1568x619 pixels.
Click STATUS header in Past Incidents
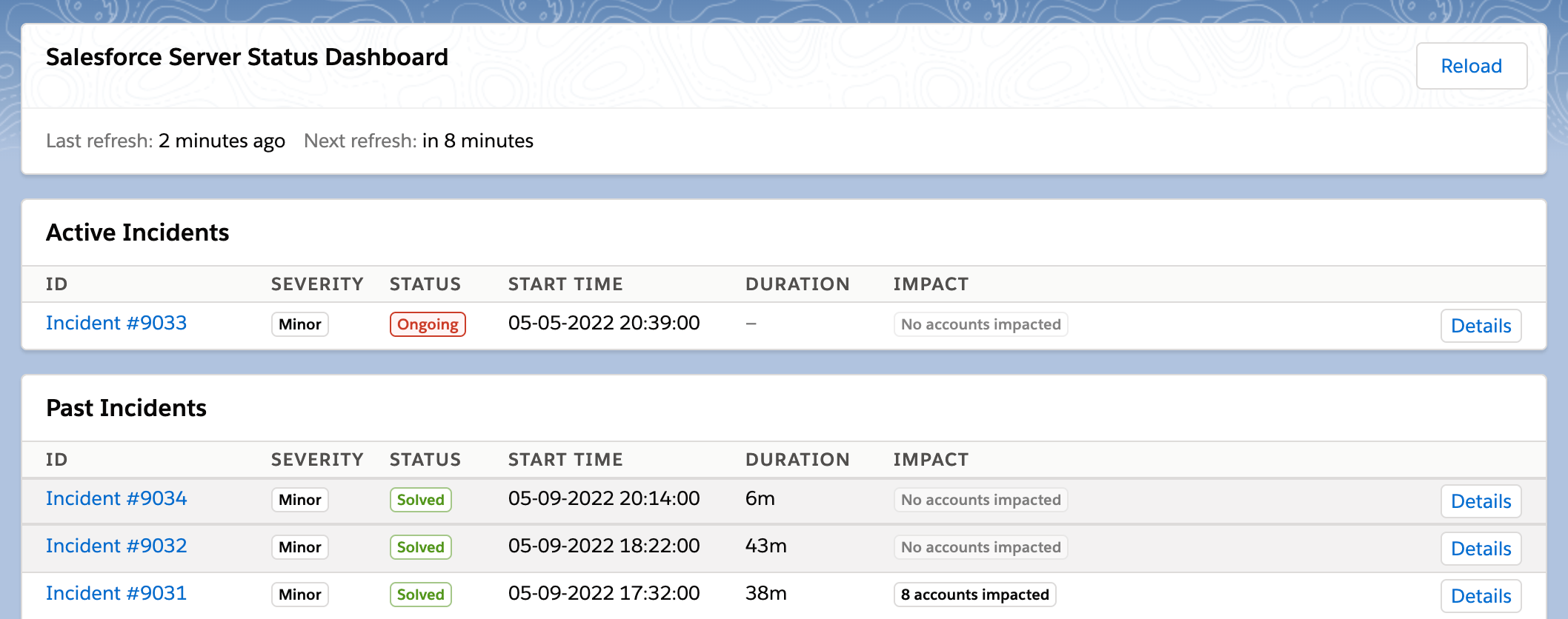425,460
